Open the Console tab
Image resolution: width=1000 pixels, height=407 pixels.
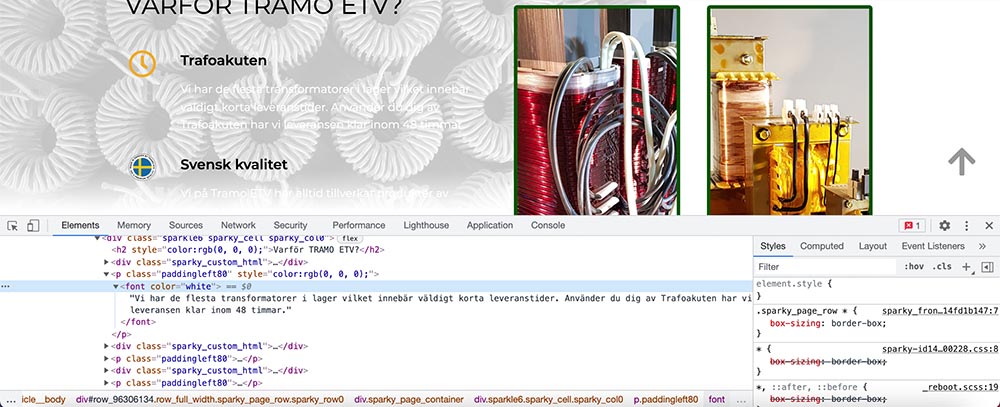548,225
